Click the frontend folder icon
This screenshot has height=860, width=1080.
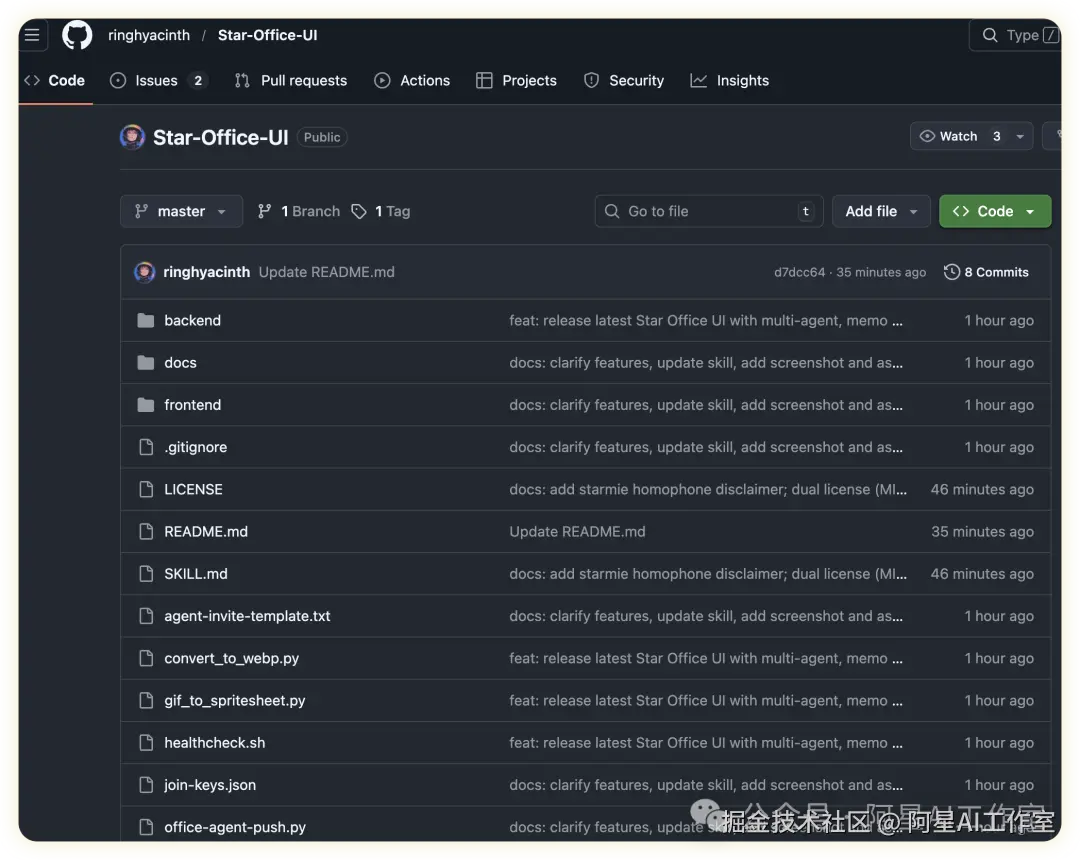(x=145, y=405)
